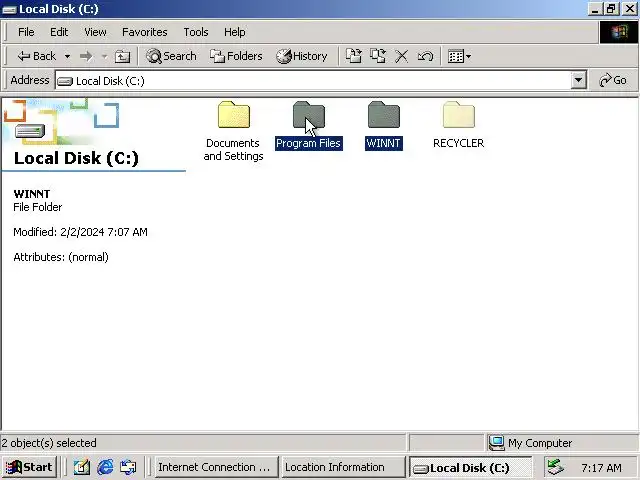
Task: Expand the Address bar dropdown list
Action: [x=578, y=80]
